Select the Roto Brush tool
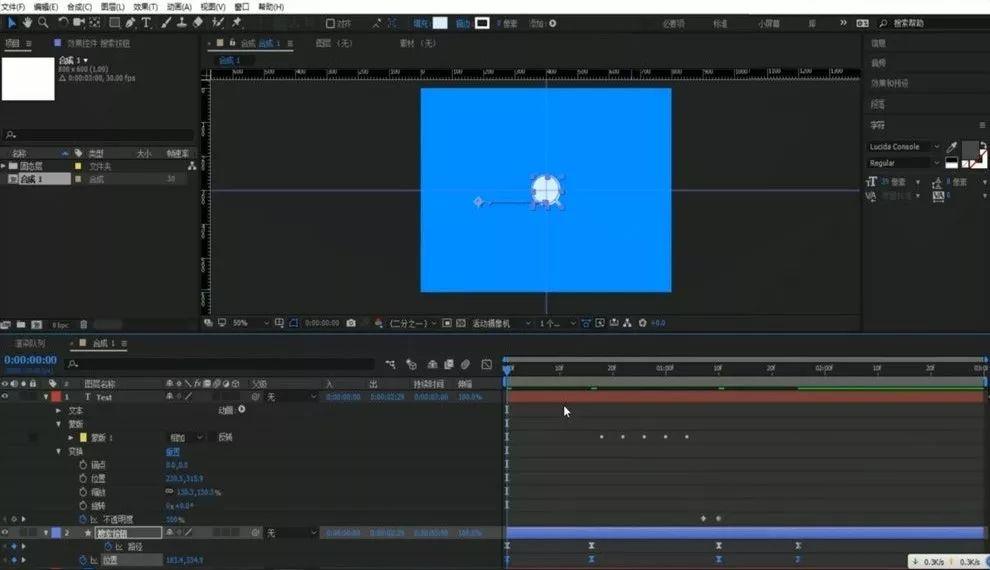Viewport: 990px width, 570px height. (218, 23)
